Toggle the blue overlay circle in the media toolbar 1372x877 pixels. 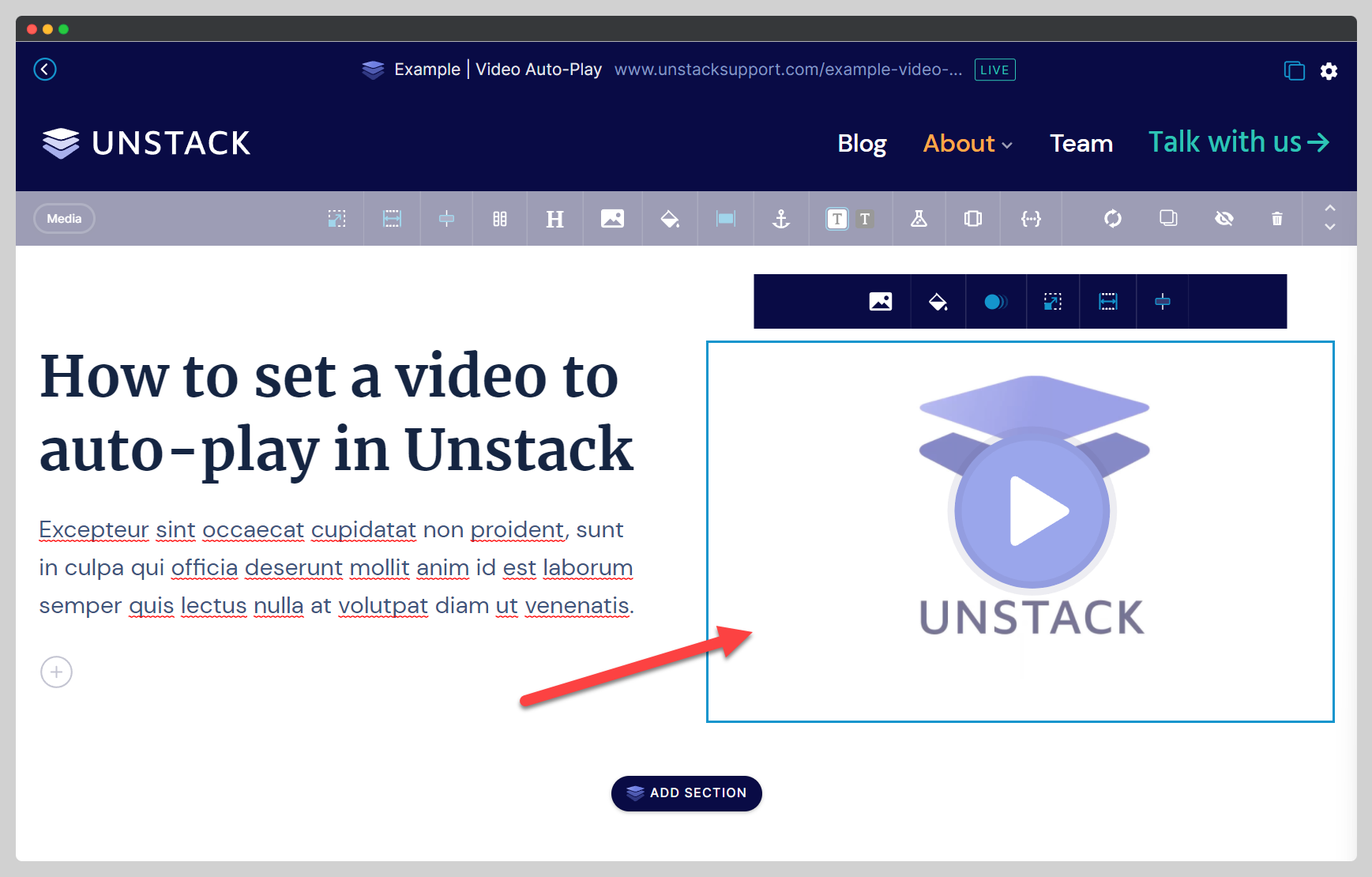(x=995, y=302)
